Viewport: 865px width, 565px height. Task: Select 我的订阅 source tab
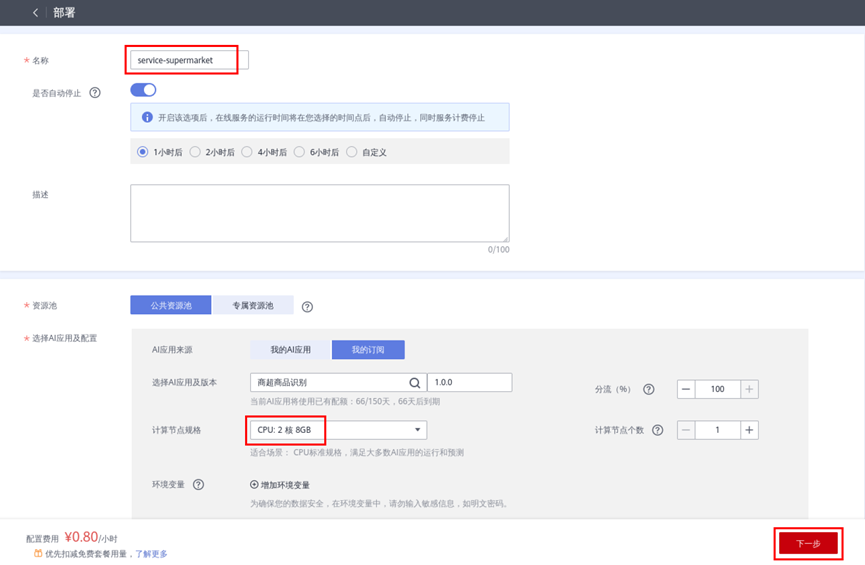[368, 350]
